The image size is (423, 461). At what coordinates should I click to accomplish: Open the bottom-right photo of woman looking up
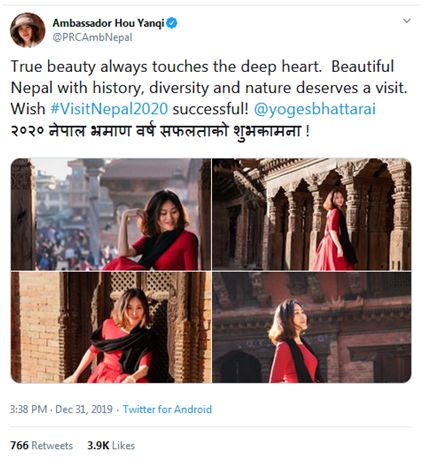312,327
